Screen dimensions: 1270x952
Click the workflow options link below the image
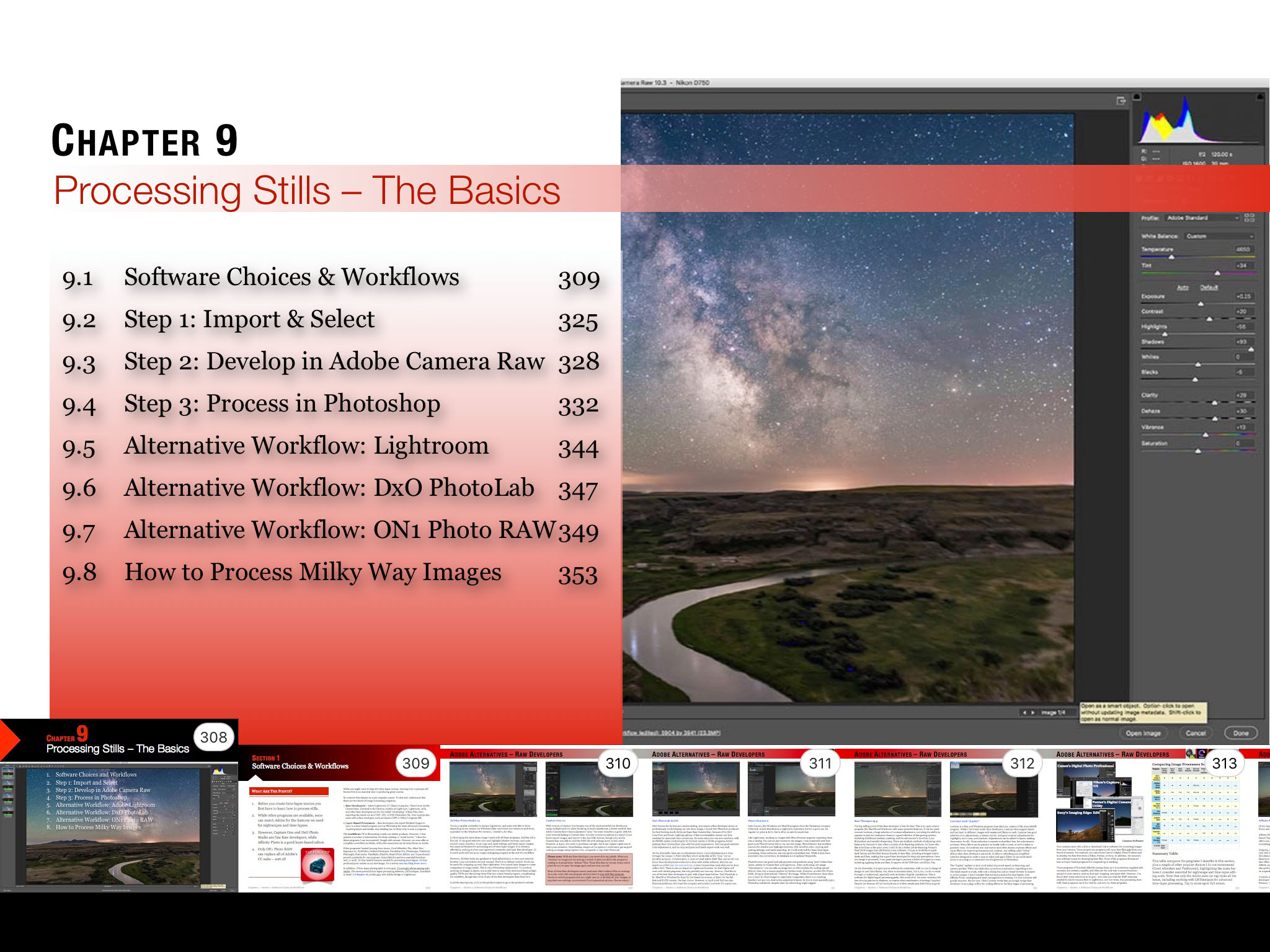click(672, 733)
